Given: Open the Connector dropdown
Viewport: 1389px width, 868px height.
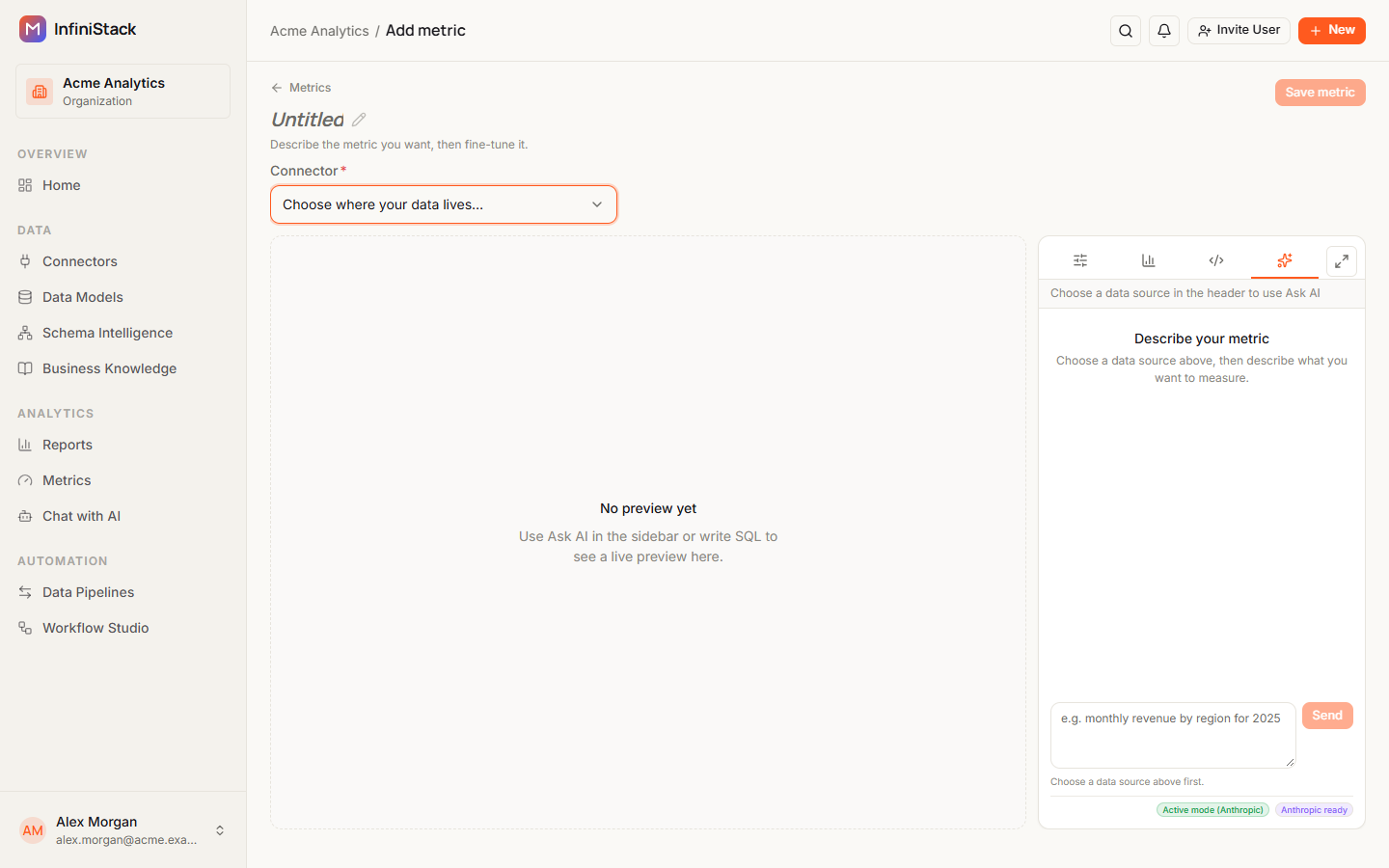Looking at the screenshot, I should tap(444, 204).
